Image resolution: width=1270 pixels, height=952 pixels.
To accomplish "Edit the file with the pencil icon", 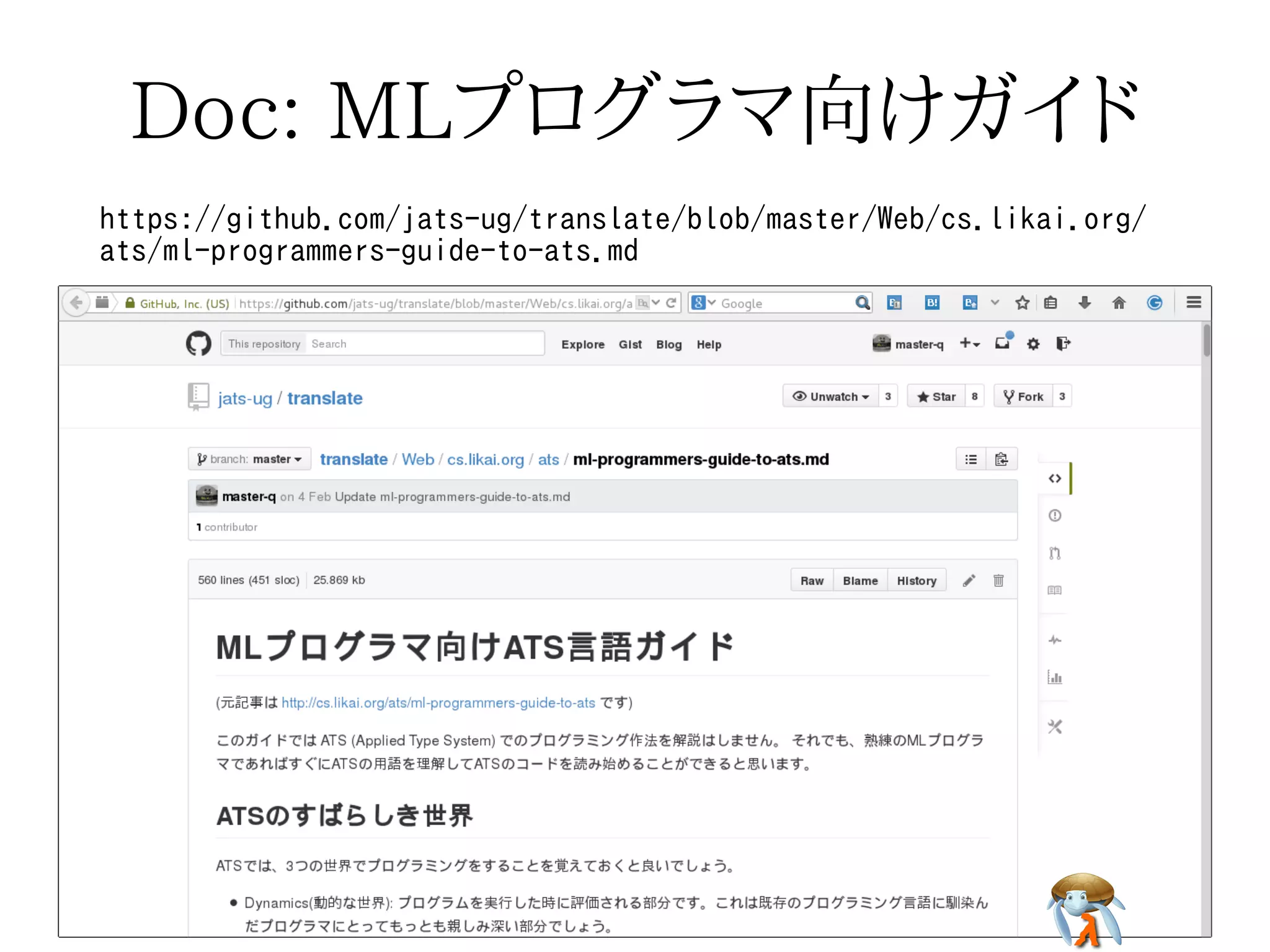I will tap(969, 581).
